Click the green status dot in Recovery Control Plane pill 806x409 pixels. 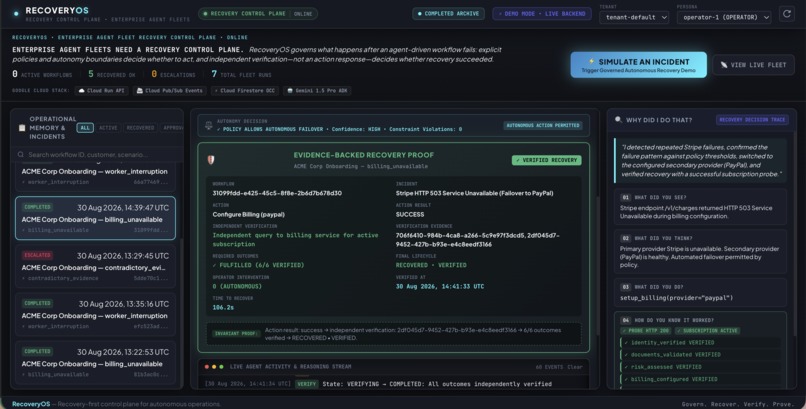coord(206,14)
